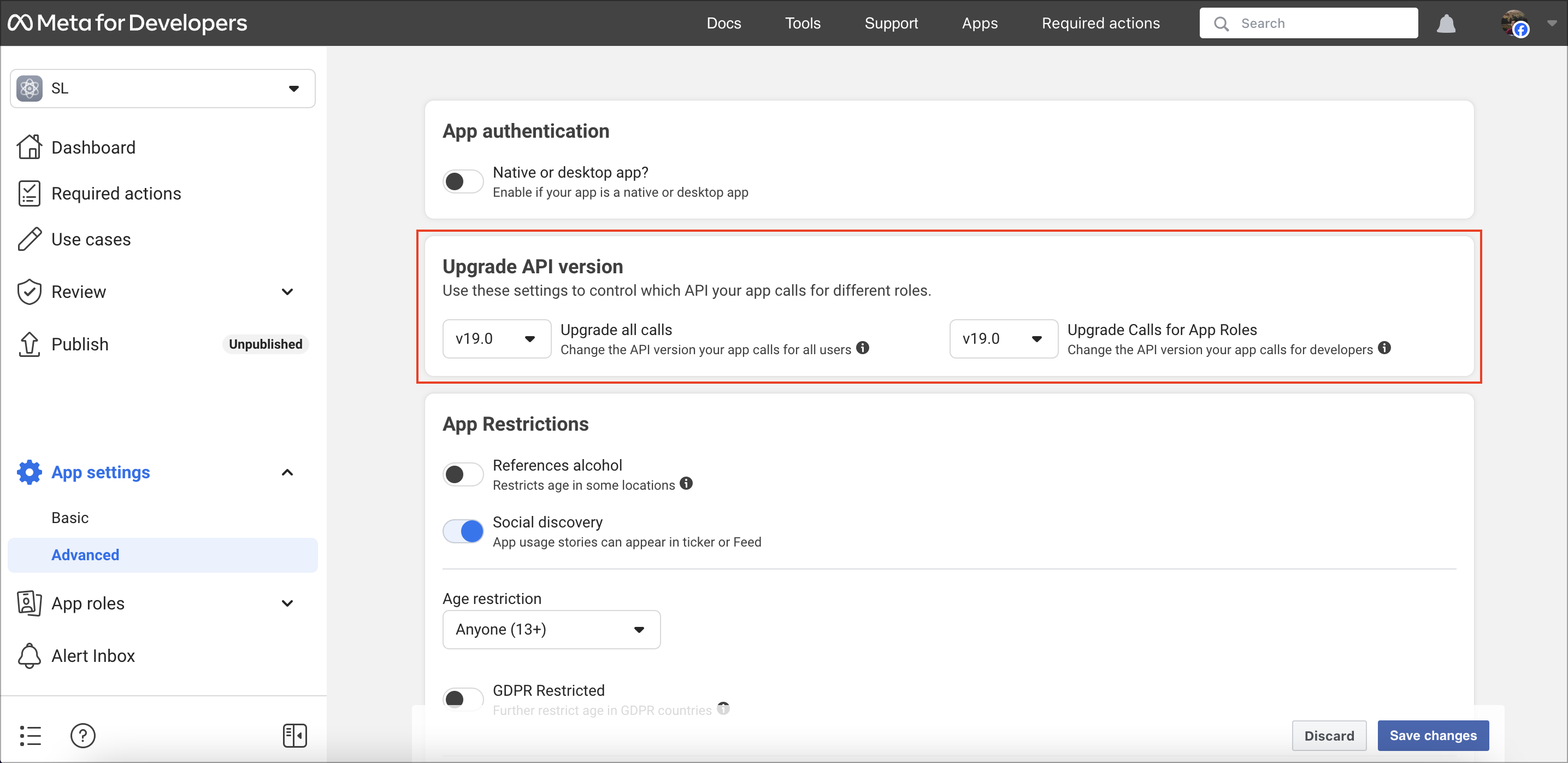Open Required actions in top navigation
The width and height of the screenshot is (1568, 763).
coord(1100,23)
